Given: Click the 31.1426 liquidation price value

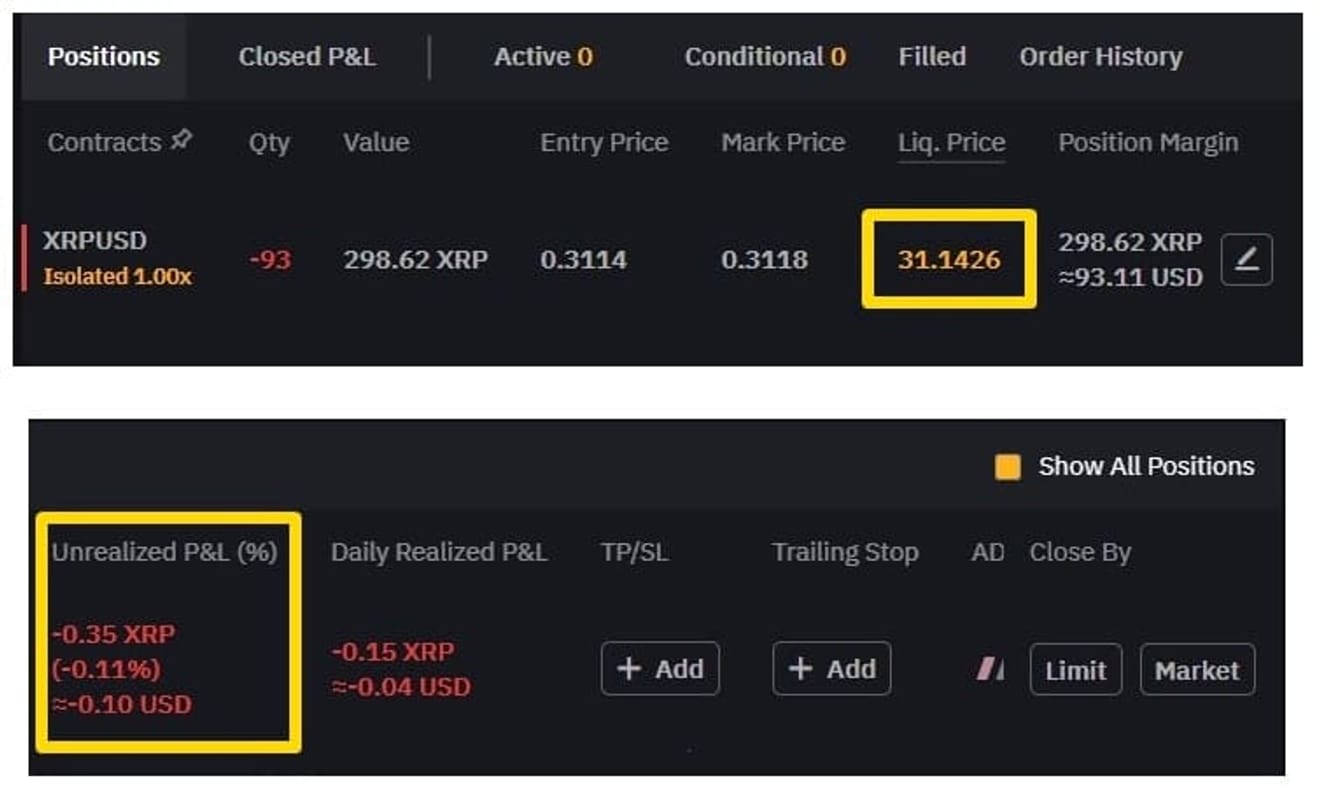Looking at the screenshot, I should [949, 260].
